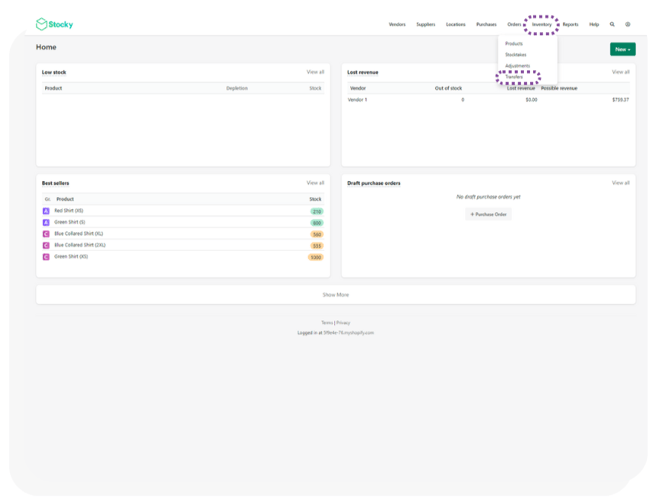Select Transfers from the Inventory menu
The image size is (670, 502).
tap(515, 77)
